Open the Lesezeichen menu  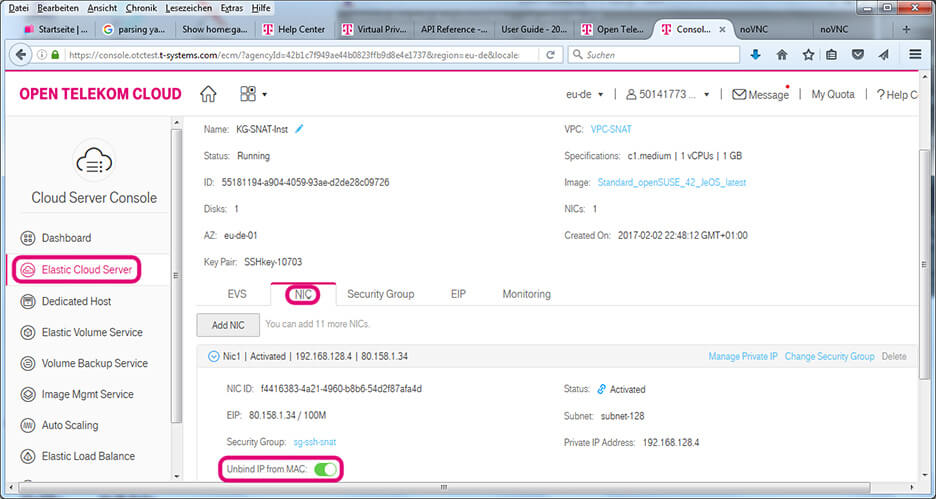[187, 8]
